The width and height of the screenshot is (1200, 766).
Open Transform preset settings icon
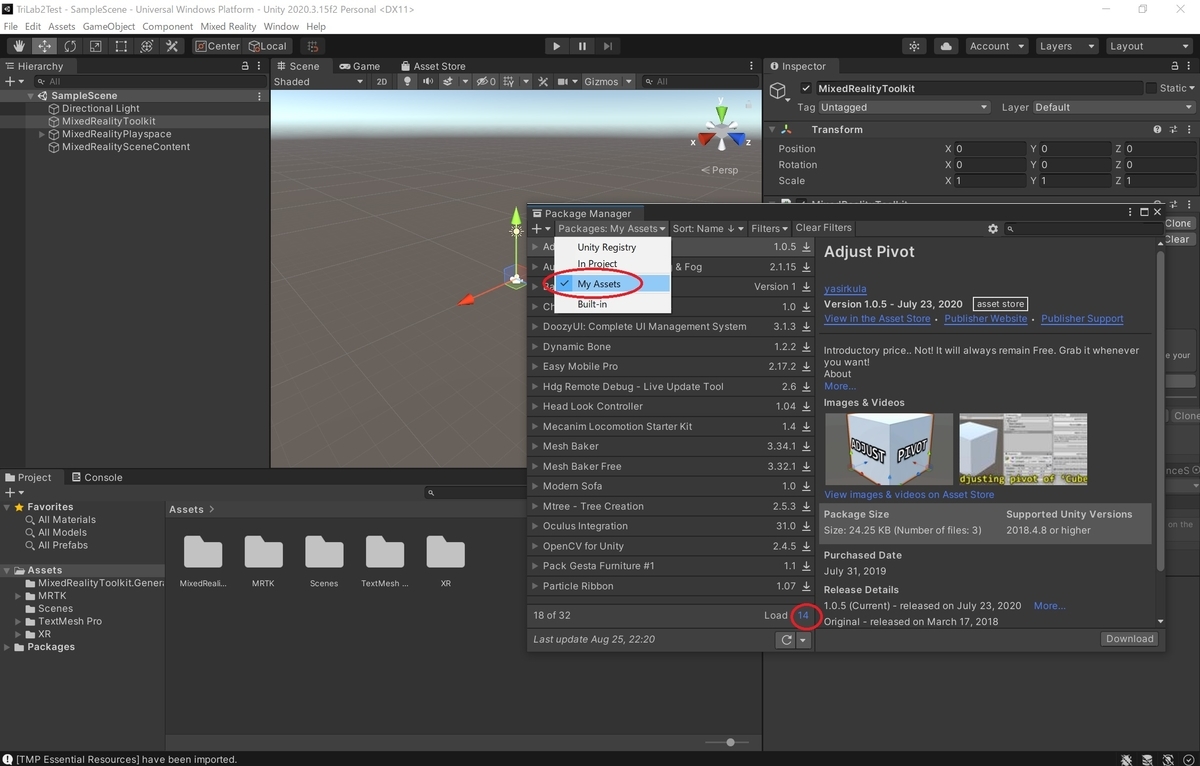click(x=1172, y=130)
